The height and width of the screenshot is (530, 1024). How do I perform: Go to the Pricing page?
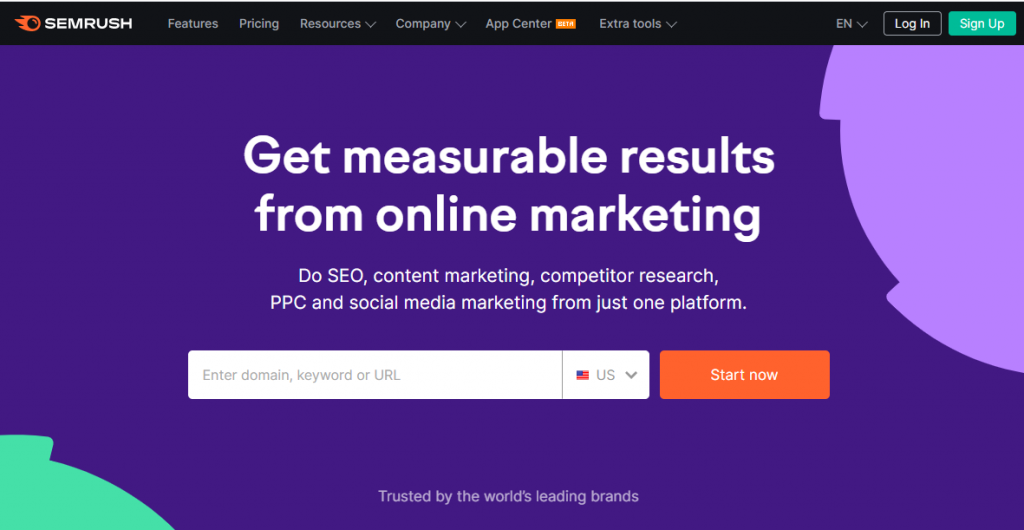(259, 23)
